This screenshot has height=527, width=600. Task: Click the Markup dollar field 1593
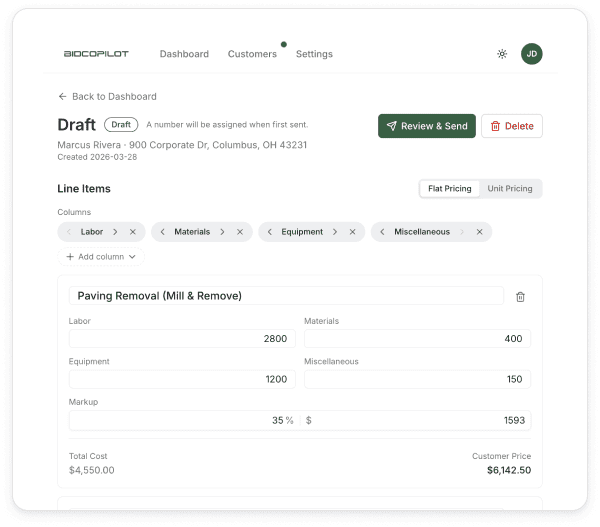(416, 420)
